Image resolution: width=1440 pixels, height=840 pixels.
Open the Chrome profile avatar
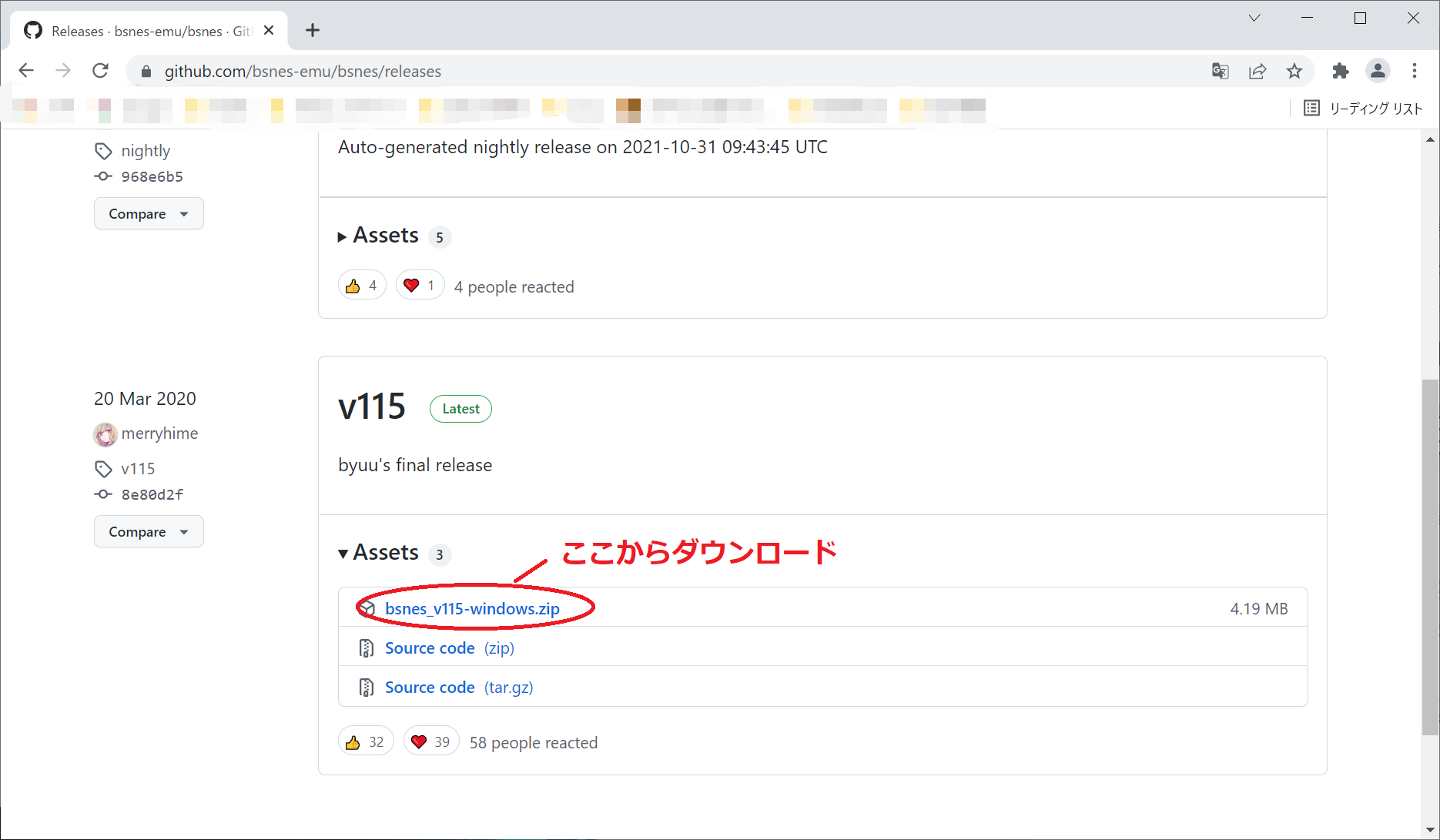(1378, 71)
